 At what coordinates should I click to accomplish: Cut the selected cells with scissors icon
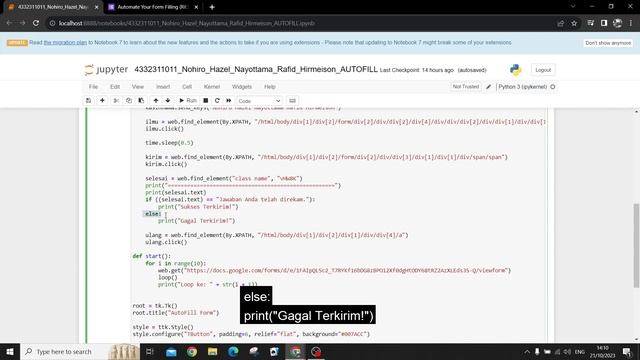[x=116, y=100]
